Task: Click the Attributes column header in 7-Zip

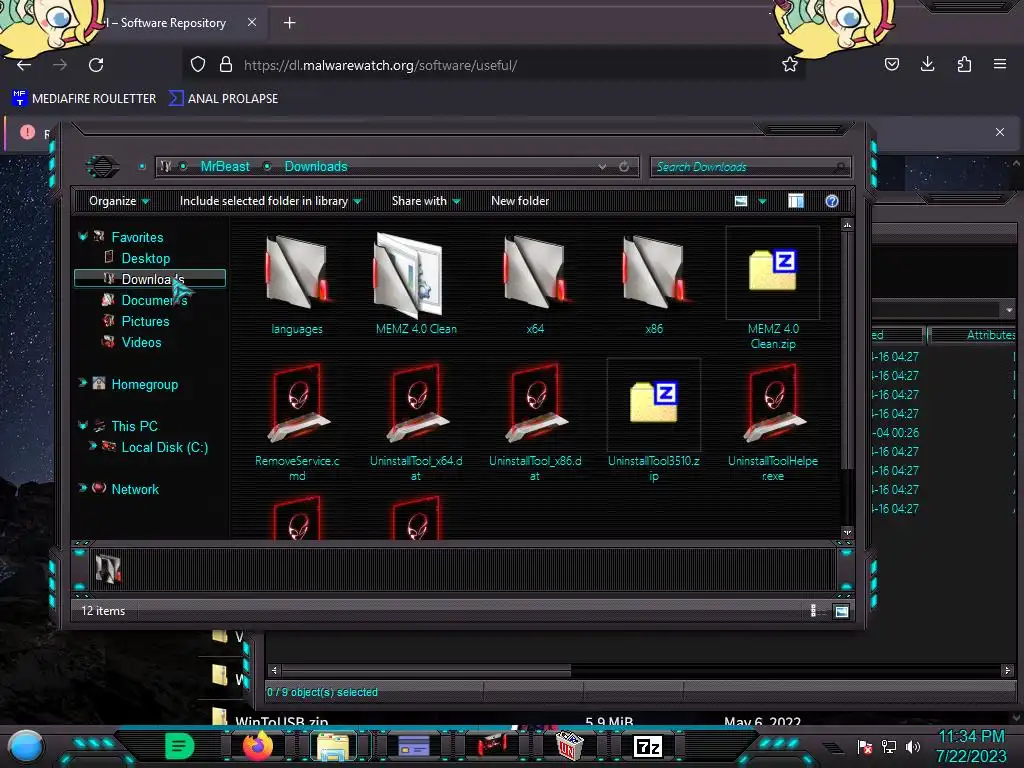Action: pos(974,335)
